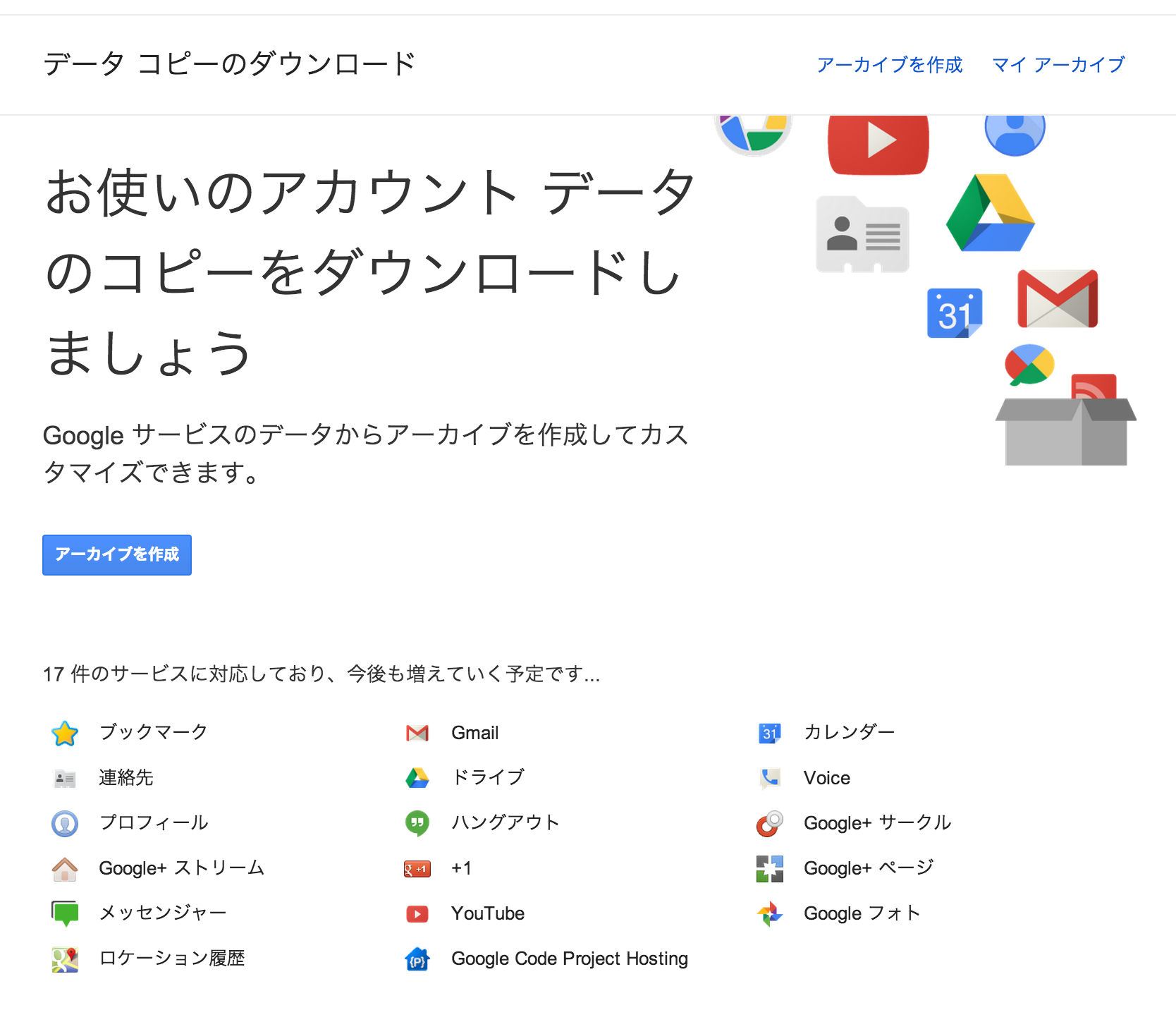
Task: Click the Google+ pages icon
Action: (x=770, y=869)
